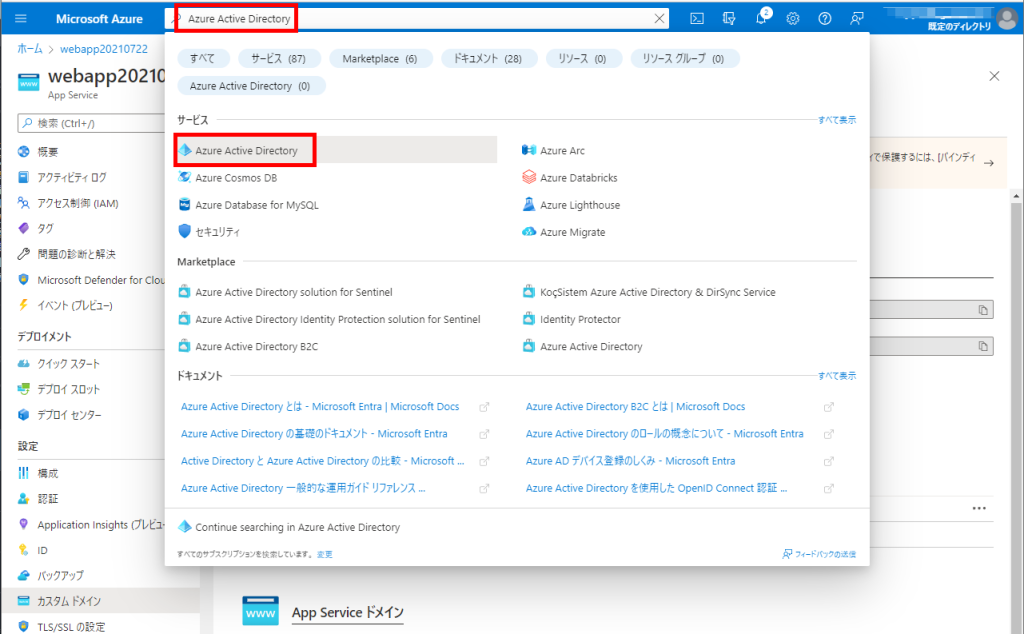1024x634 pixels.
Task: Clear the search box with X
Action: pyautogui.click(x=660, y=18)
